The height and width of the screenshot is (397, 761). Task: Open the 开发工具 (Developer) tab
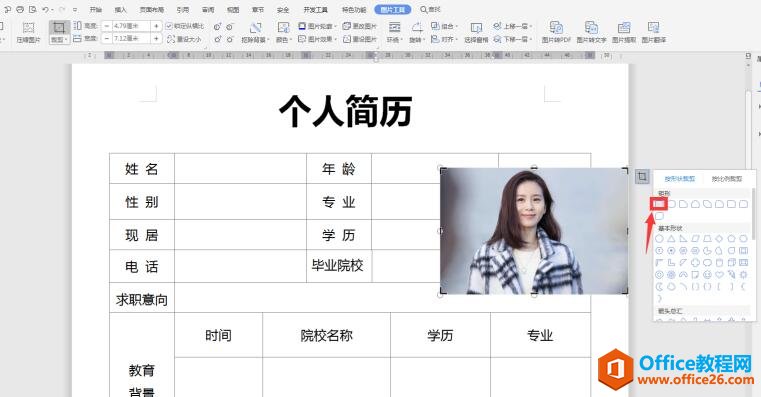(x=315, y=9)
